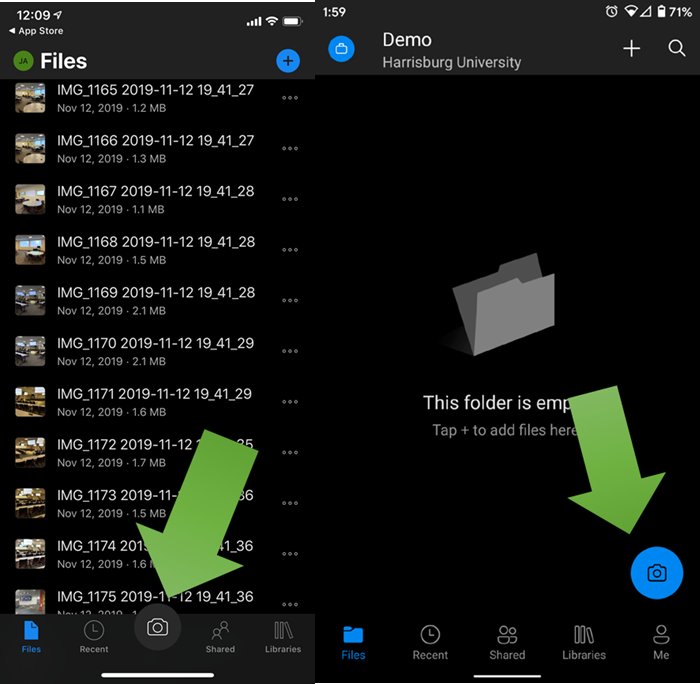Viewport: 700px width, 684px height.
Task: Open the more options for IMG_1169
Action: pyautogui.click(x=290, y=300)
